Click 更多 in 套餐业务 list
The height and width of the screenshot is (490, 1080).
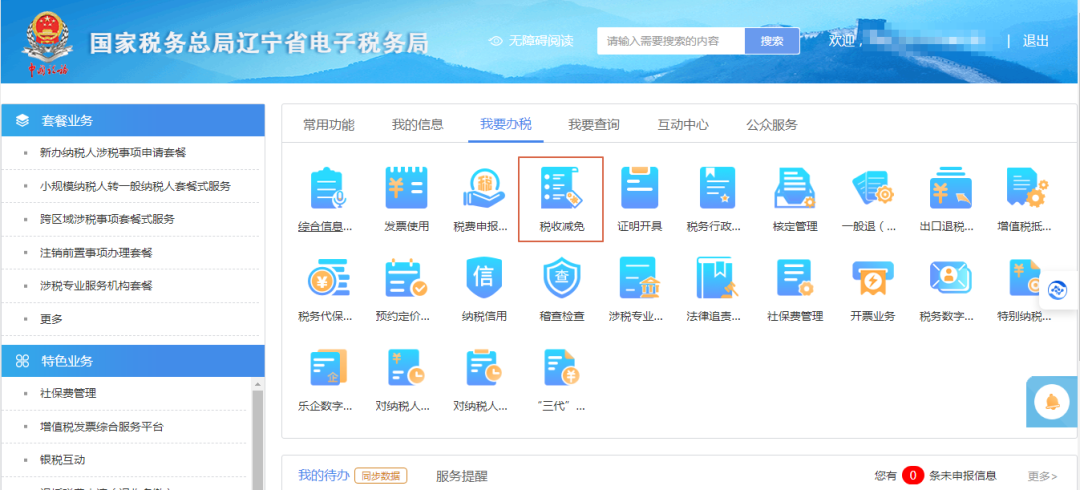point(52,319)
